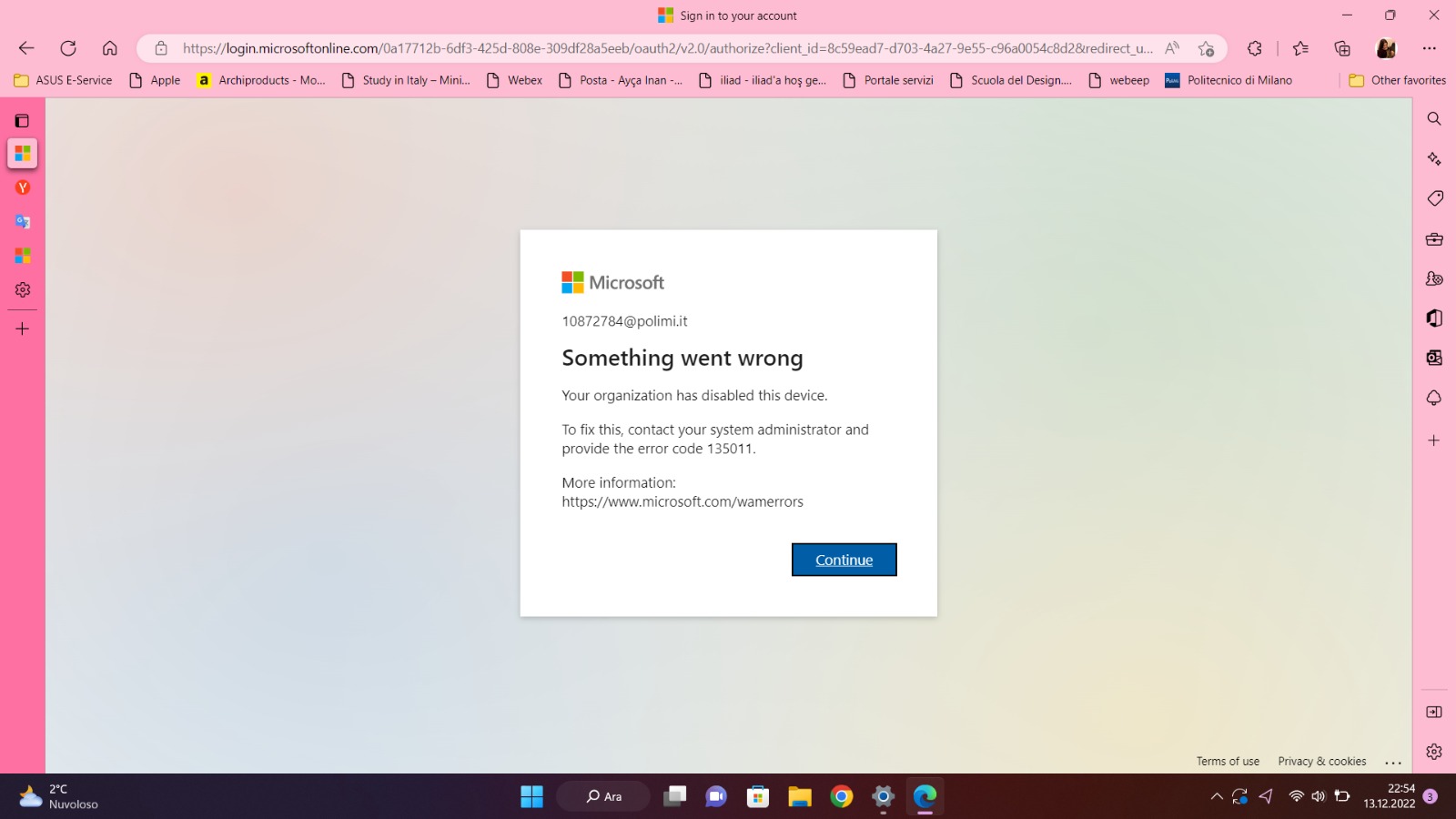Open the Politecnico di Milano bookmark
The height and width of the screenshot is (819, 1456).
click(1228, 80)
